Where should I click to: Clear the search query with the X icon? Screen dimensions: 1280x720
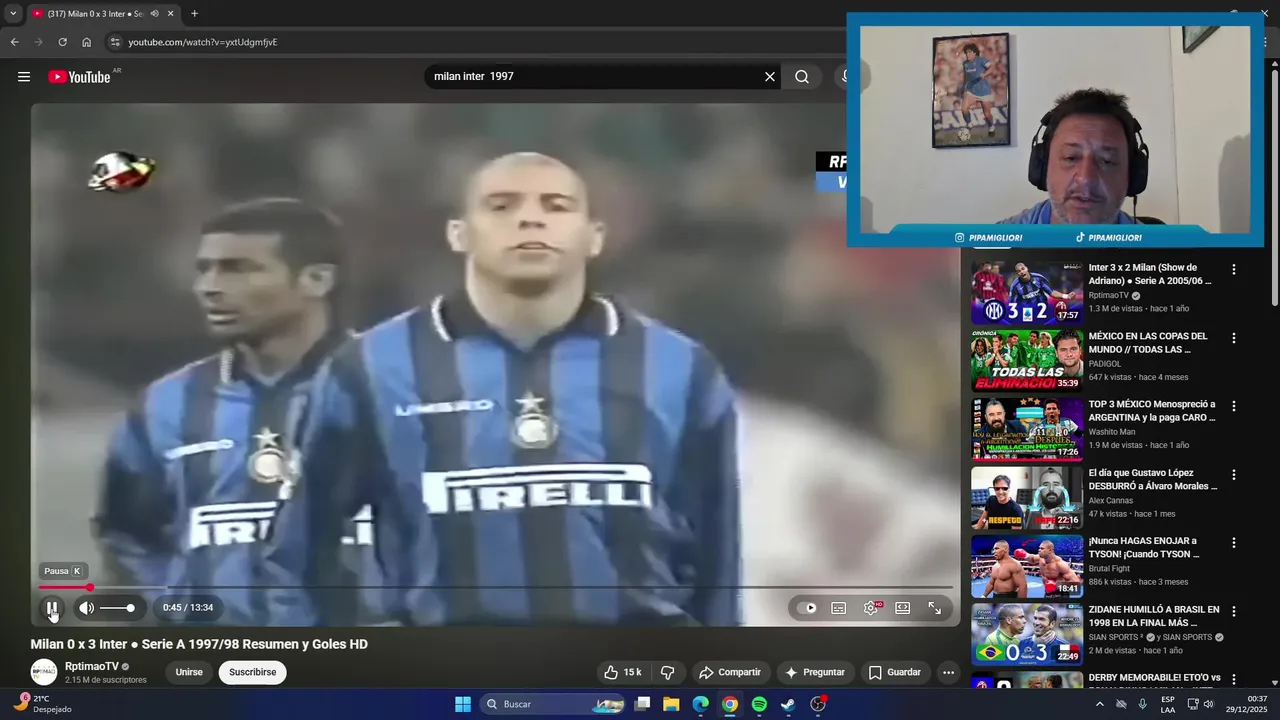point(770,77)
